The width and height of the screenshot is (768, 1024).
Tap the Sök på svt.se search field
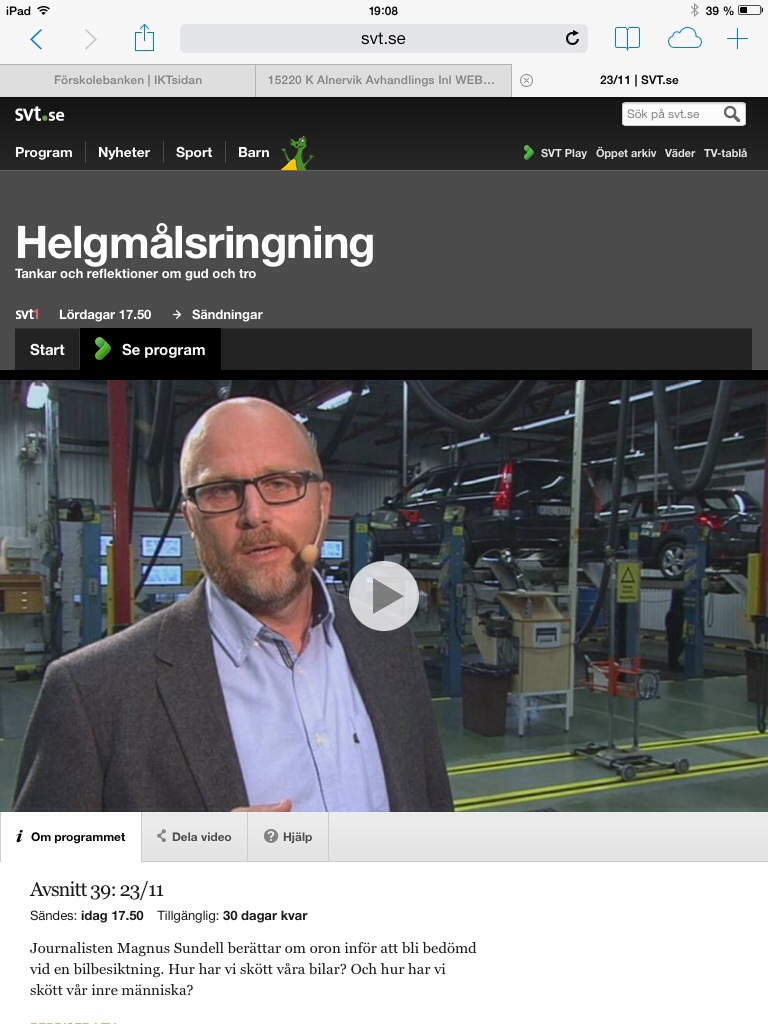(x=672, y=114)
